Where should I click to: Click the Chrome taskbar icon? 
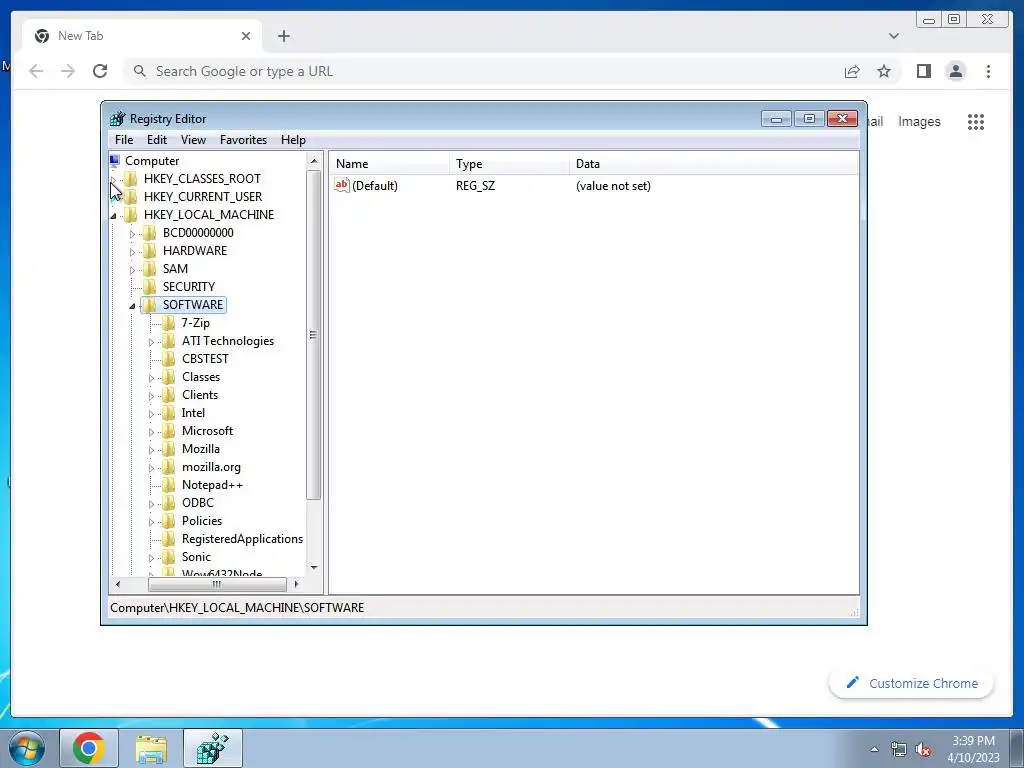[x=89, y=748]
